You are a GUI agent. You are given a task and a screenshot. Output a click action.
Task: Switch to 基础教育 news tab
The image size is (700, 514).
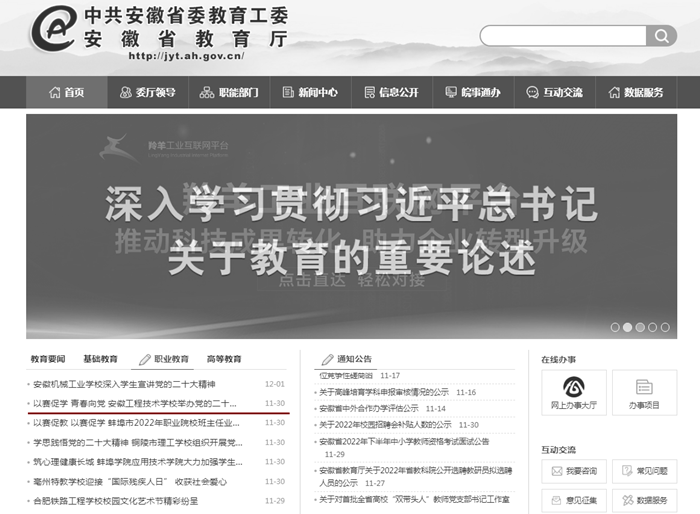pyautogui.click(x=100, y=359)
